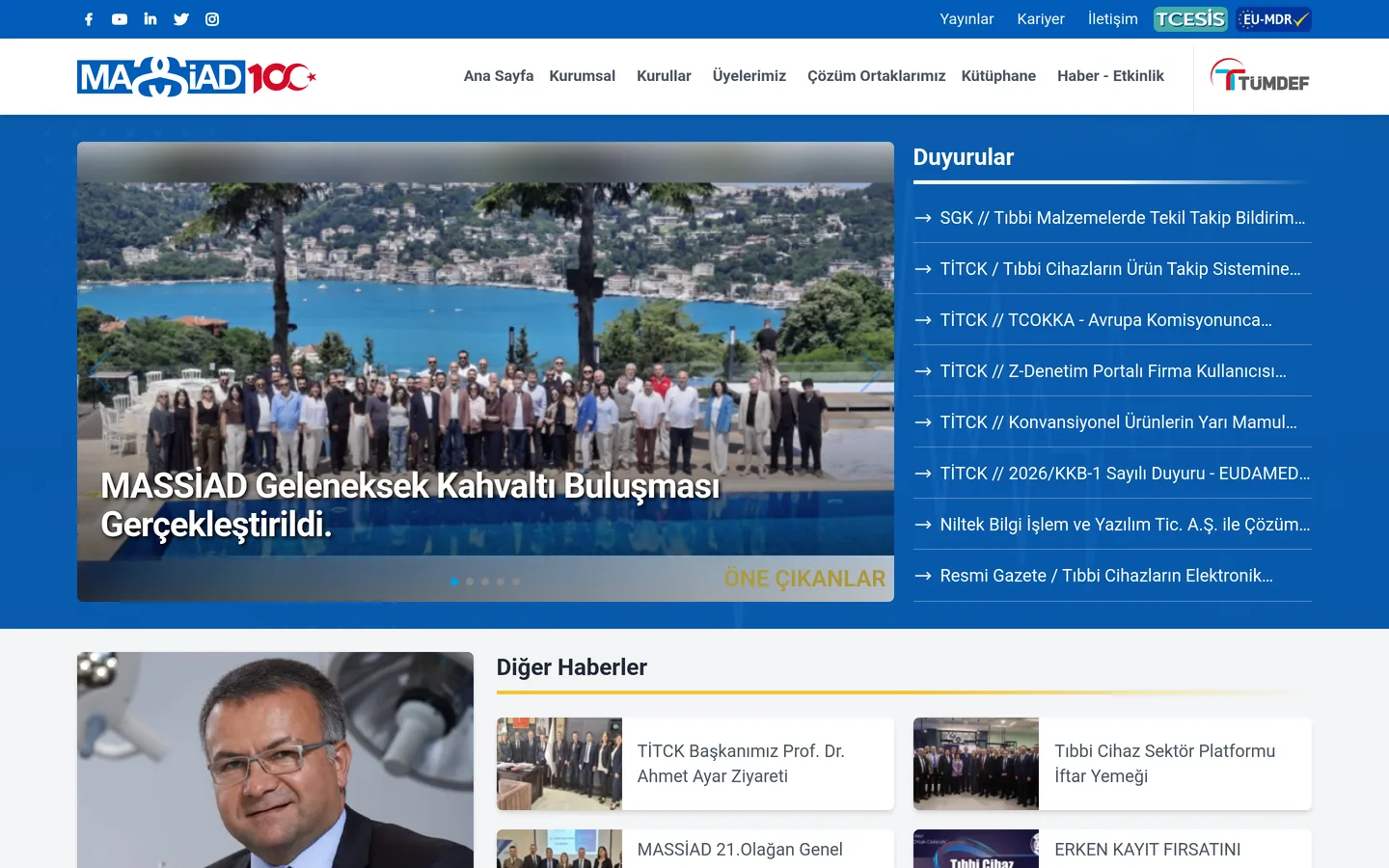The height and width of the screenshot is (868, 1389).
Task: Click the arrow beside Konvansiyonel Ürünlerin announcement
Action: (923, 422)
